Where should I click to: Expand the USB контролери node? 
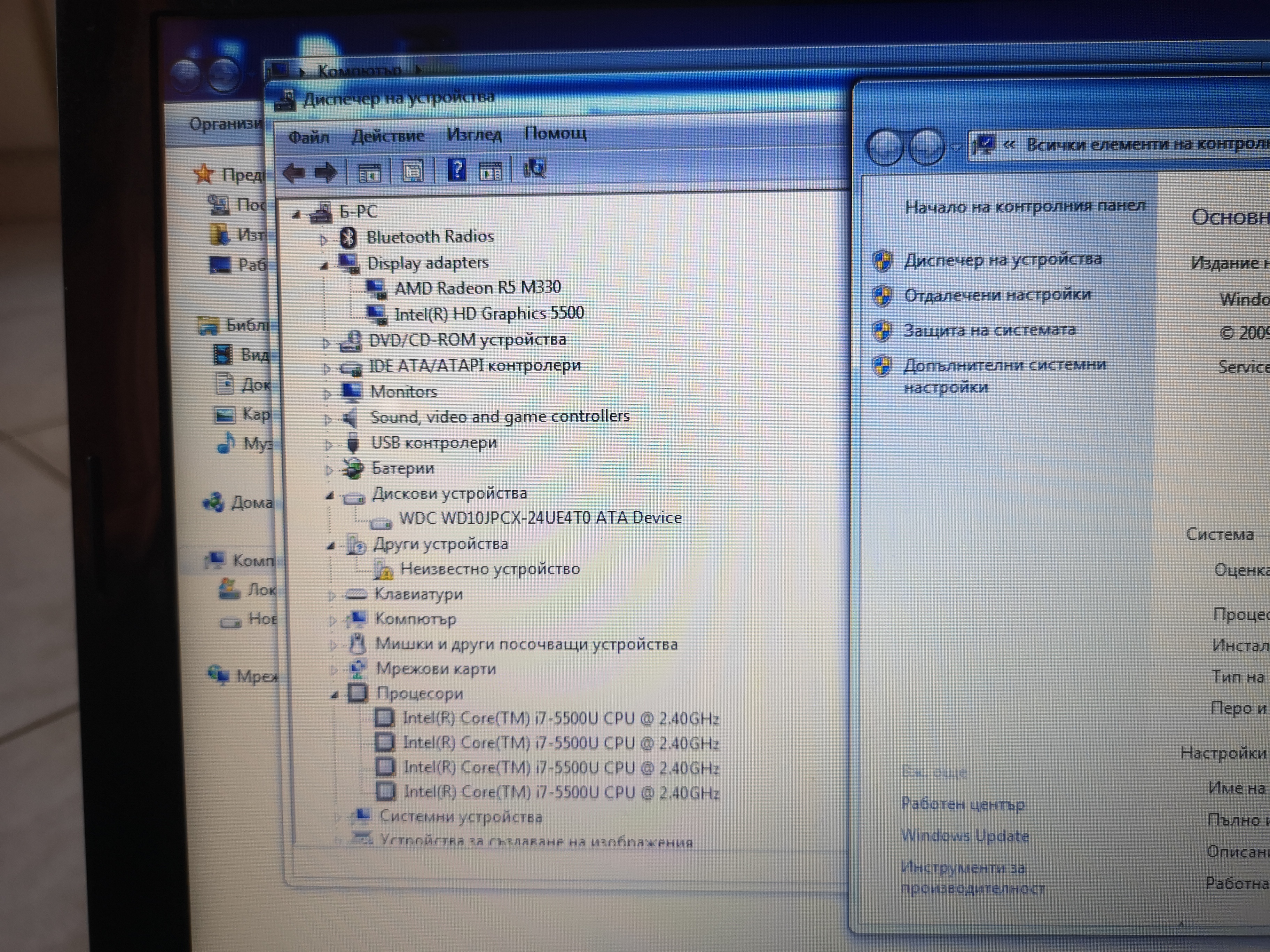pyautogui.click(x=328, y=445)
